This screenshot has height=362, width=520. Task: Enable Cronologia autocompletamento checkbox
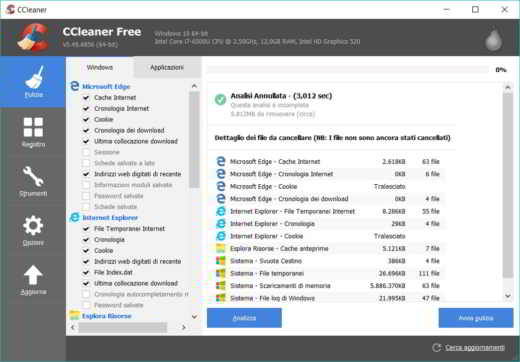86,294
